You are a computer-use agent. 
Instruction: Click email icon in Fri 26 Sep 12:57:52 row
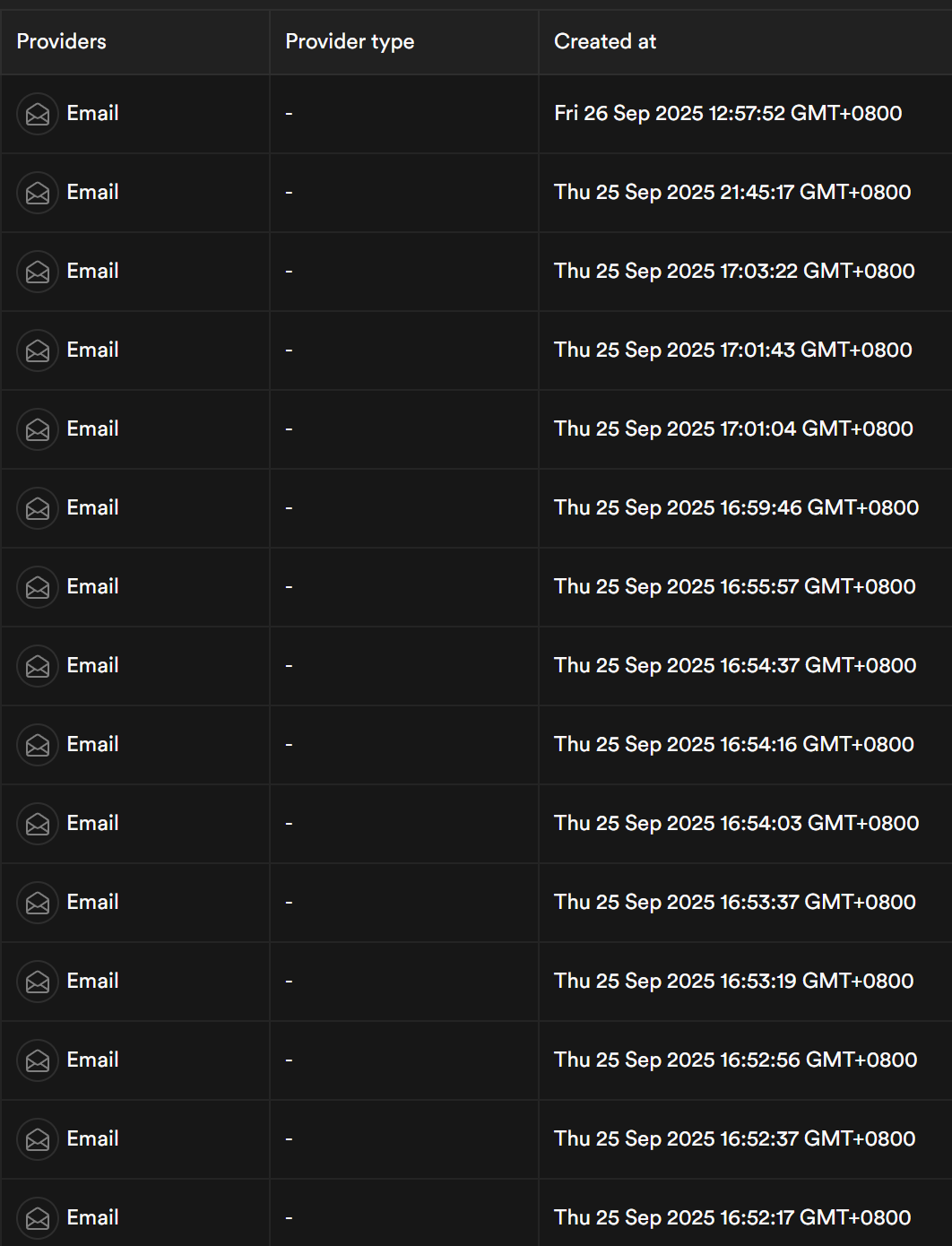[x=38, y=114]
